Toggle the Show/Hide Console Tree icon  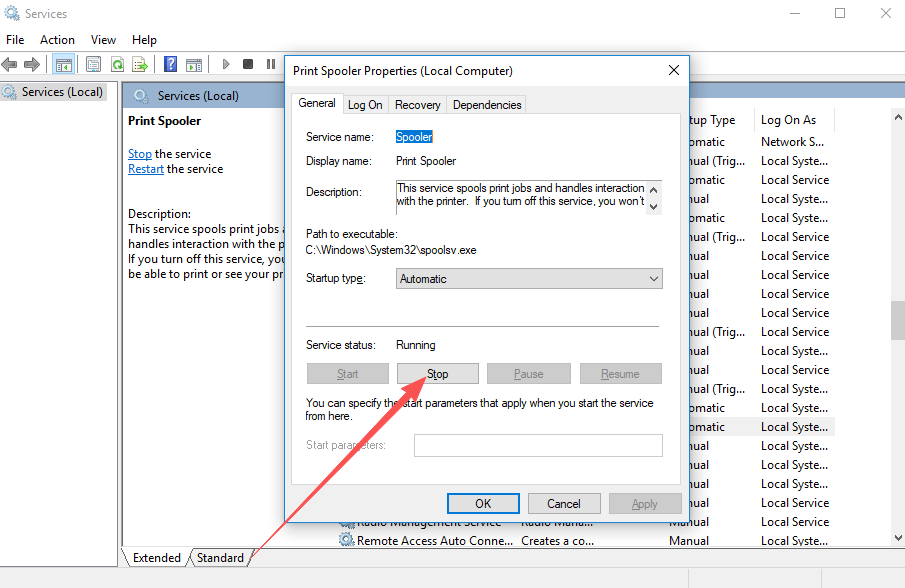coord(63,64)
